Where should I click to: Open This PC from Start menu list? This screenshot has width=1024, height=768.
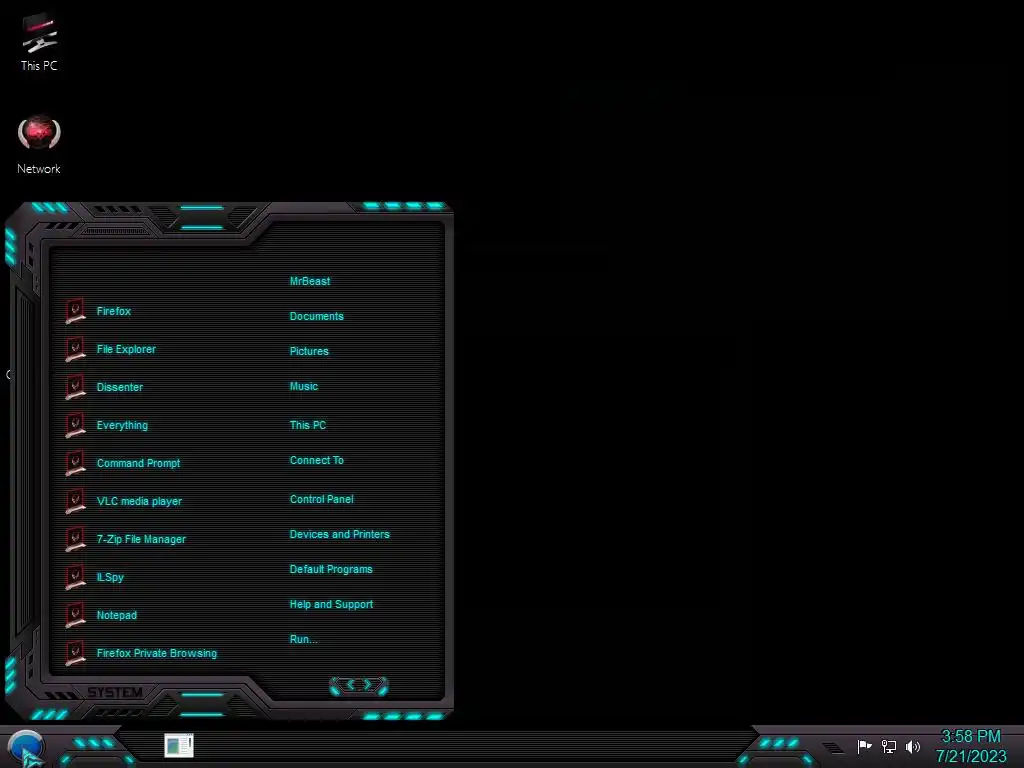(x=308, y=425)
